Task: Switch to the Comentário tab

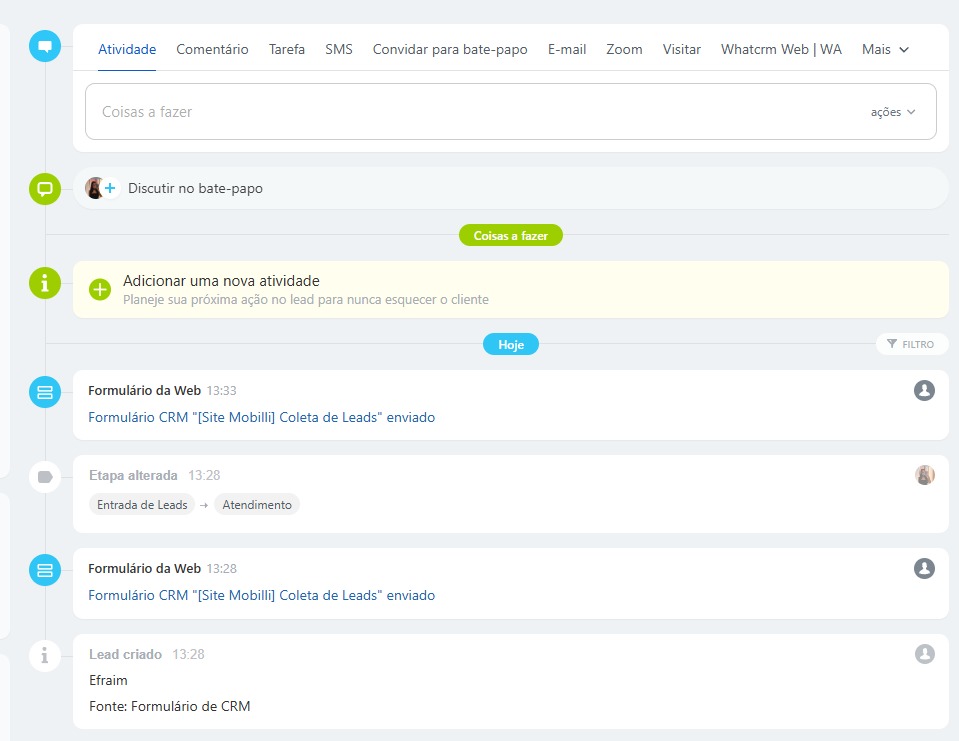Action: [x=212, y=49]
